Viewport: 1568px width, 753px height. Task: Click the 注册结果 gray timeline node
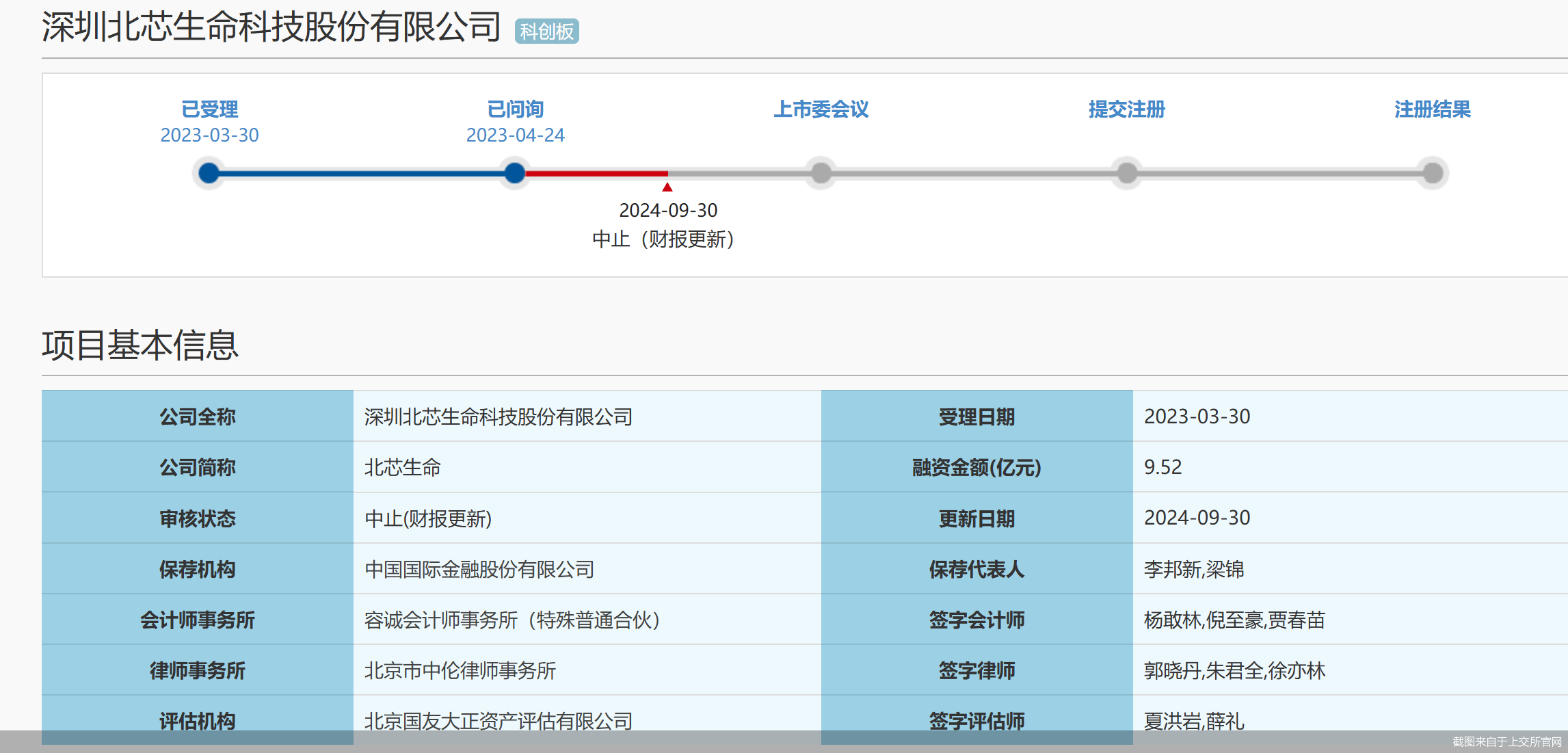click(x=1432, y=173)
